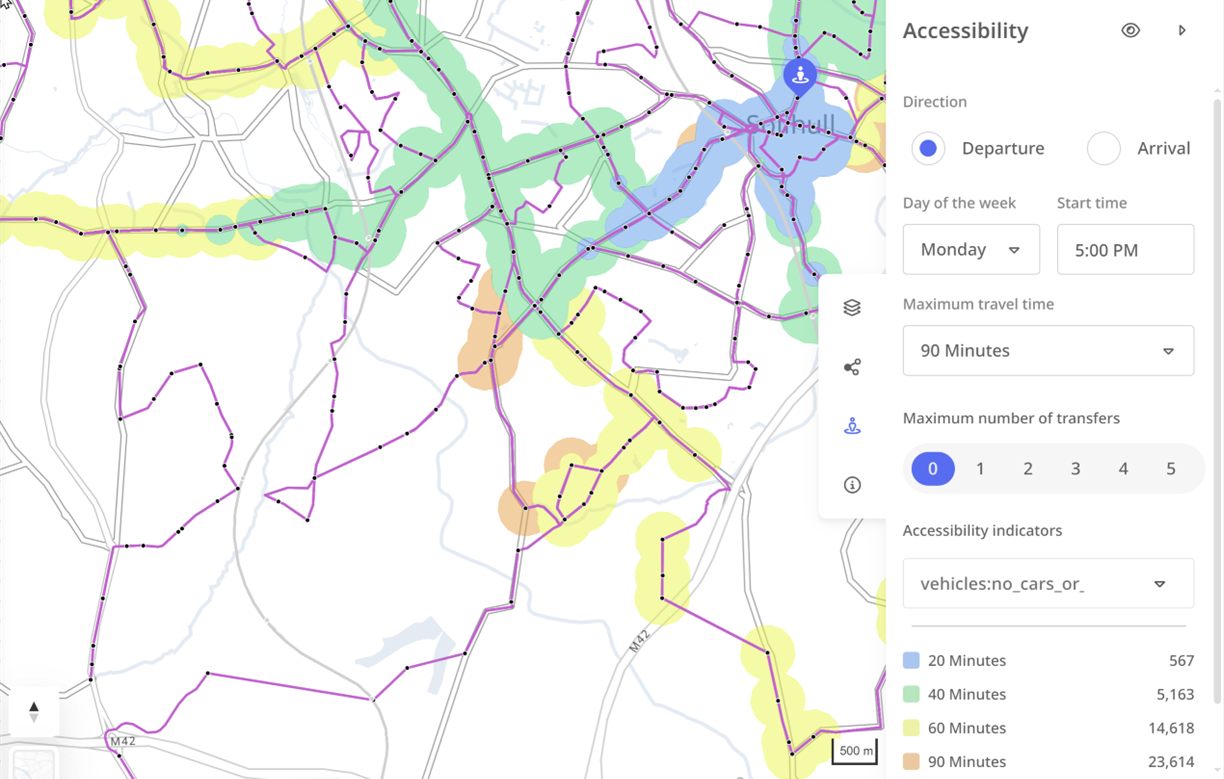Open the Accessibility indicators dropdown
1224x779 pixels.
point(1048,583)
